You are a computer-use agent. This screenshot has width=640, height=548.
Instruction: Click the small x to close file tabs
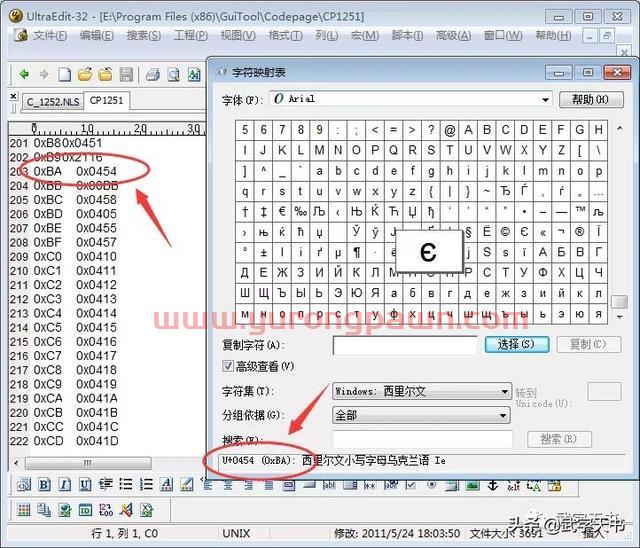pos(13,96)
